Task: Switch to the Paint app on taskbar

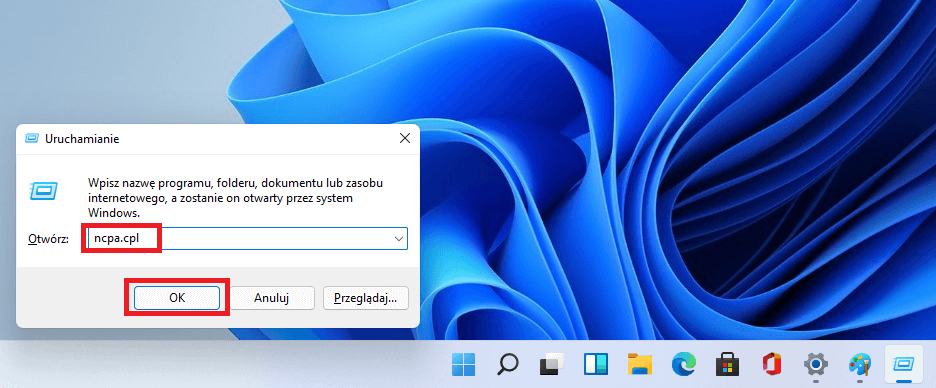Action: [860, 364]
